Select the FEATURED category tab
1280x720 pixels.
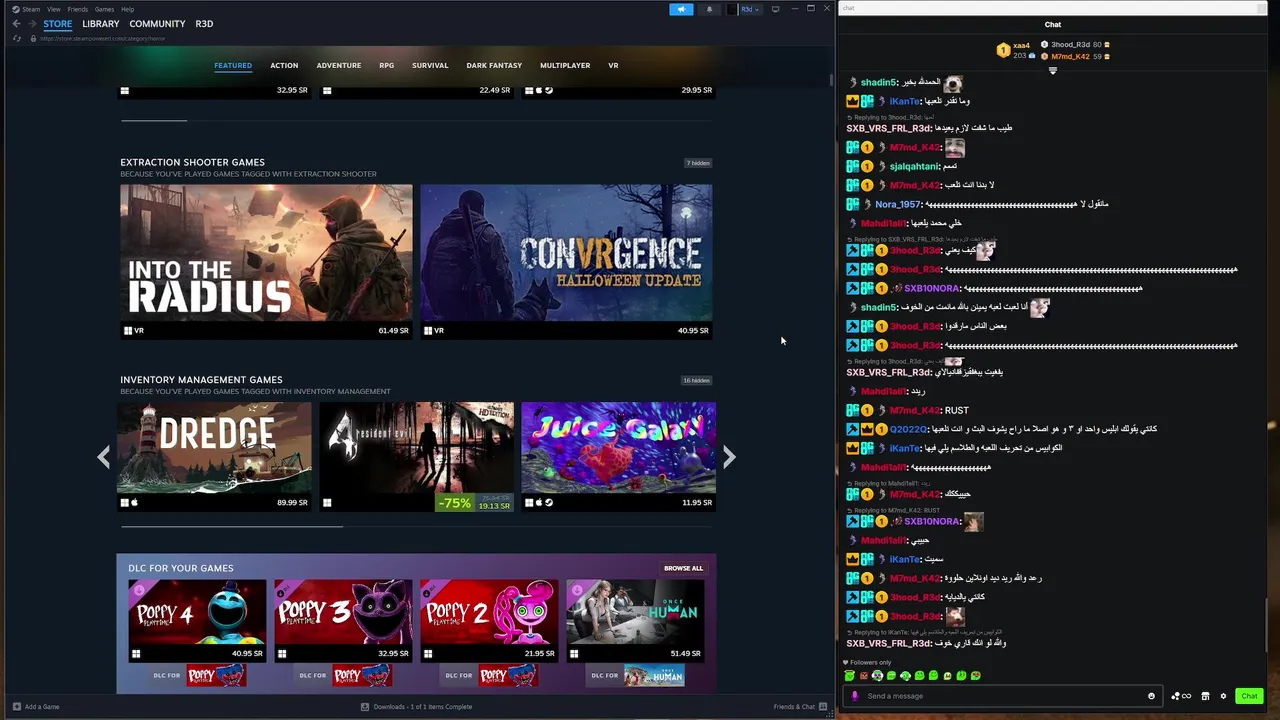point(233,66)
